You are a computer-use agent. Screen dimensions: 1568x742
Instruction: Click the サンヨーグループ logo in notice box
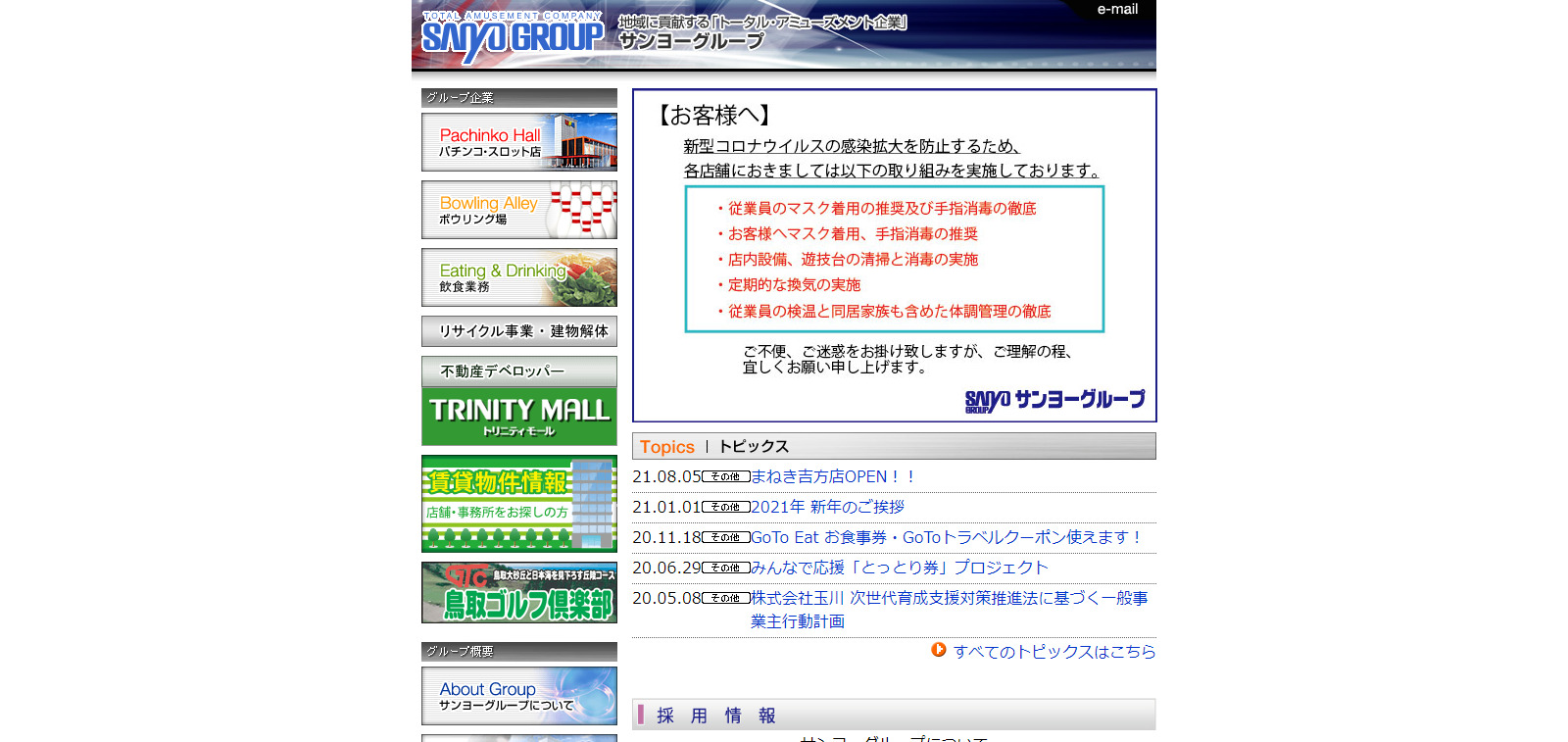(x=1054, y=401)
